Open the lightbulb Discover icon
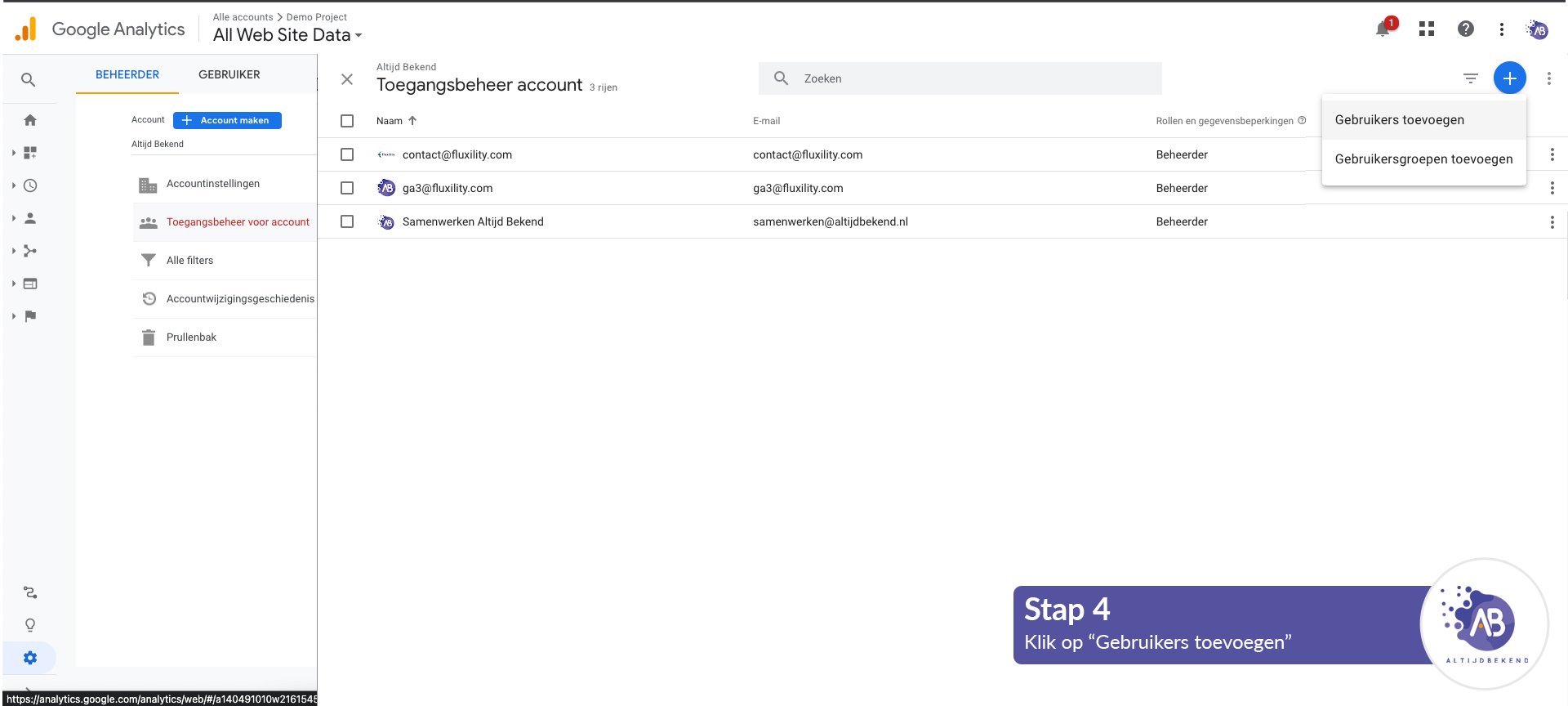 (30, 625)
